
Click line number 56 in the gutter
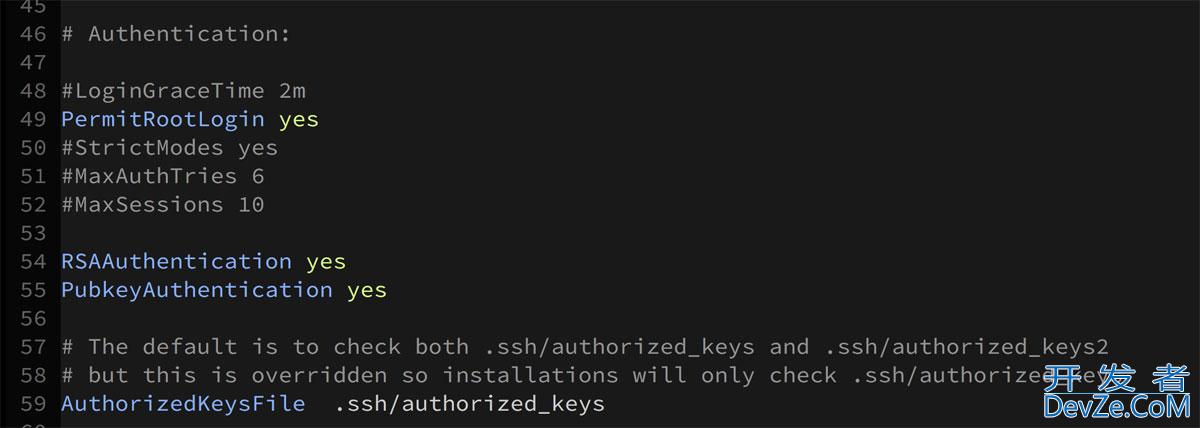[33, 318]
